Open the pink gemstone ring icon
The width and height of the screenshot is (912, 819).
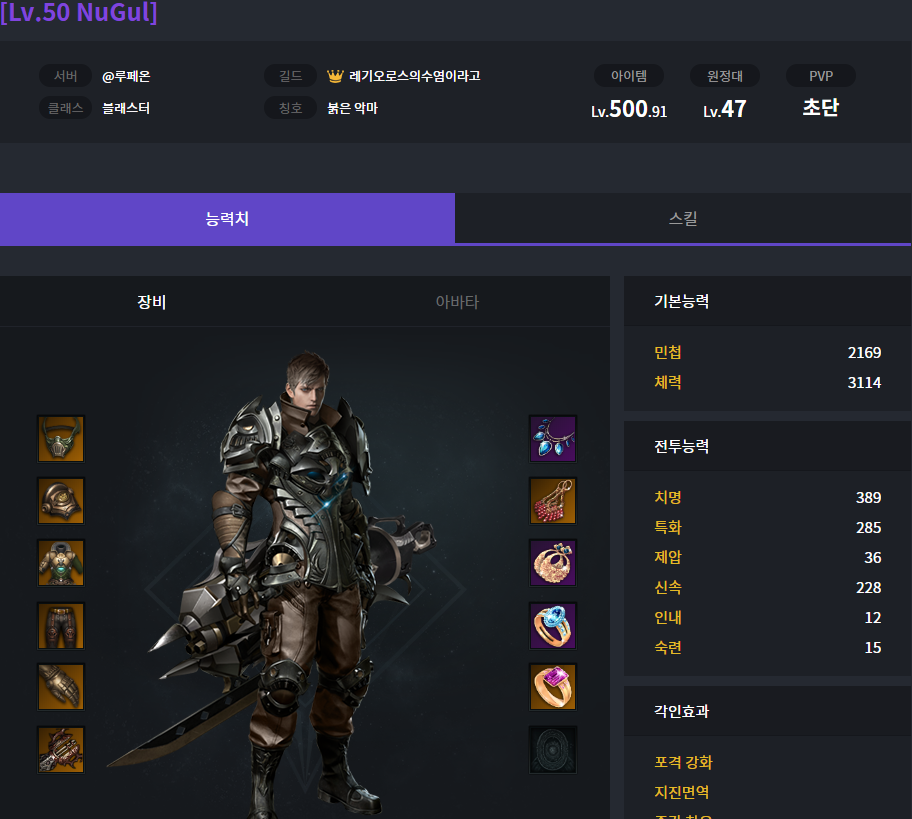(553, 687)
